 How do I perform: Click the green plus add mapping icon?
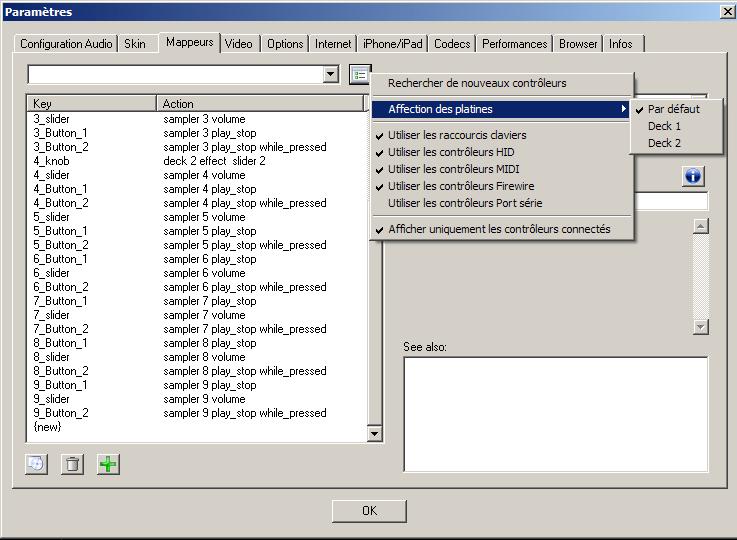coord(108,464)
